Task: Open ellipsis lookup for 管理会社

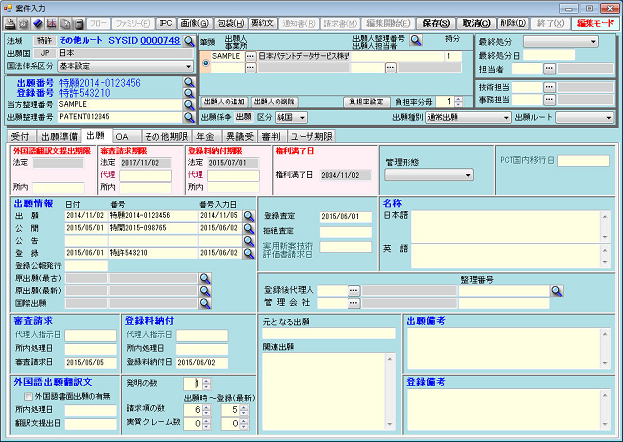Action: (x=354, y=303)
